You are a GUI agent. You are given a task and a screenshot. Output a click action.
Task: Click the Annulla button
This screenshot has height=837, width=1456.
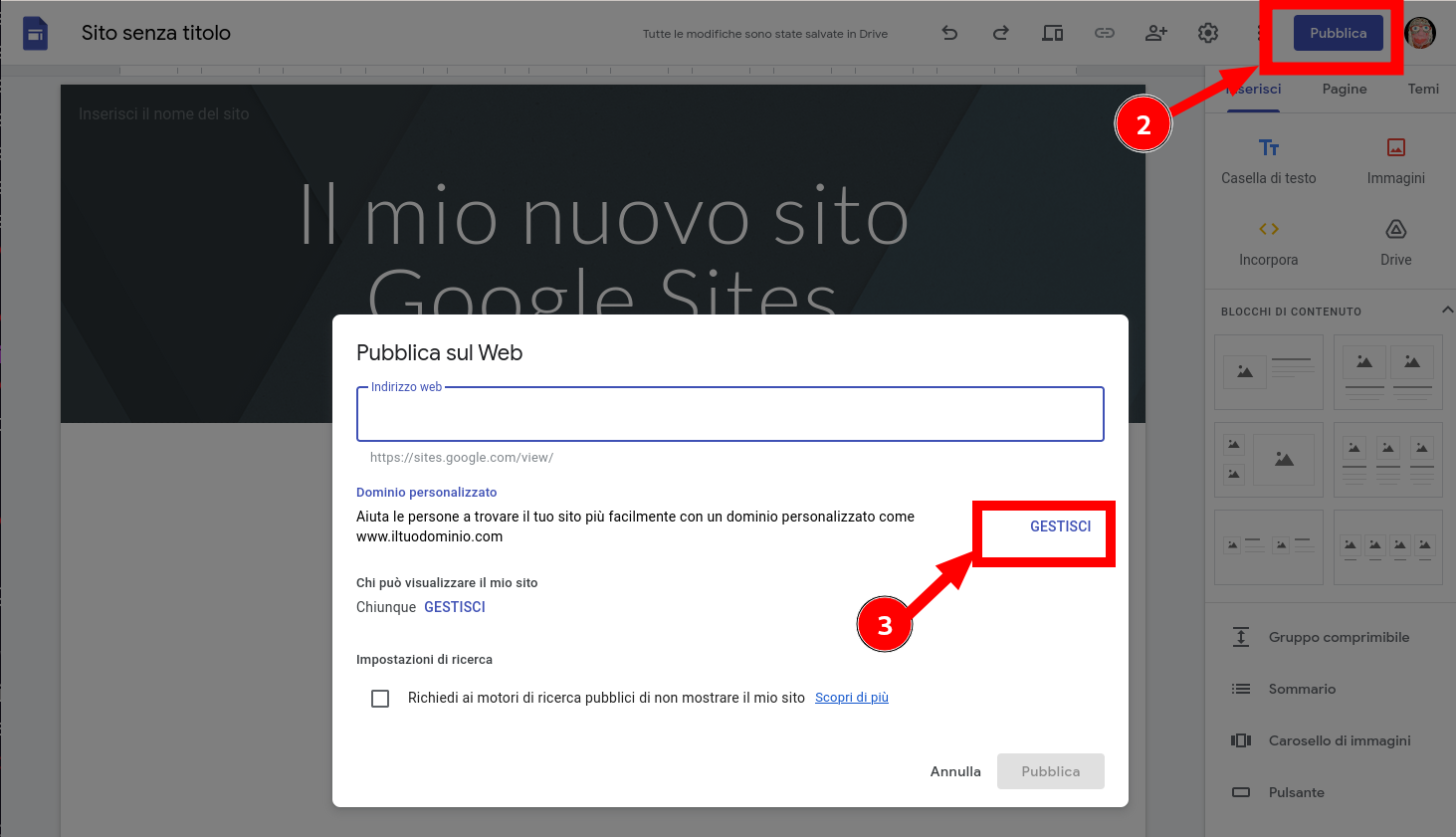[x=955, y=771]
